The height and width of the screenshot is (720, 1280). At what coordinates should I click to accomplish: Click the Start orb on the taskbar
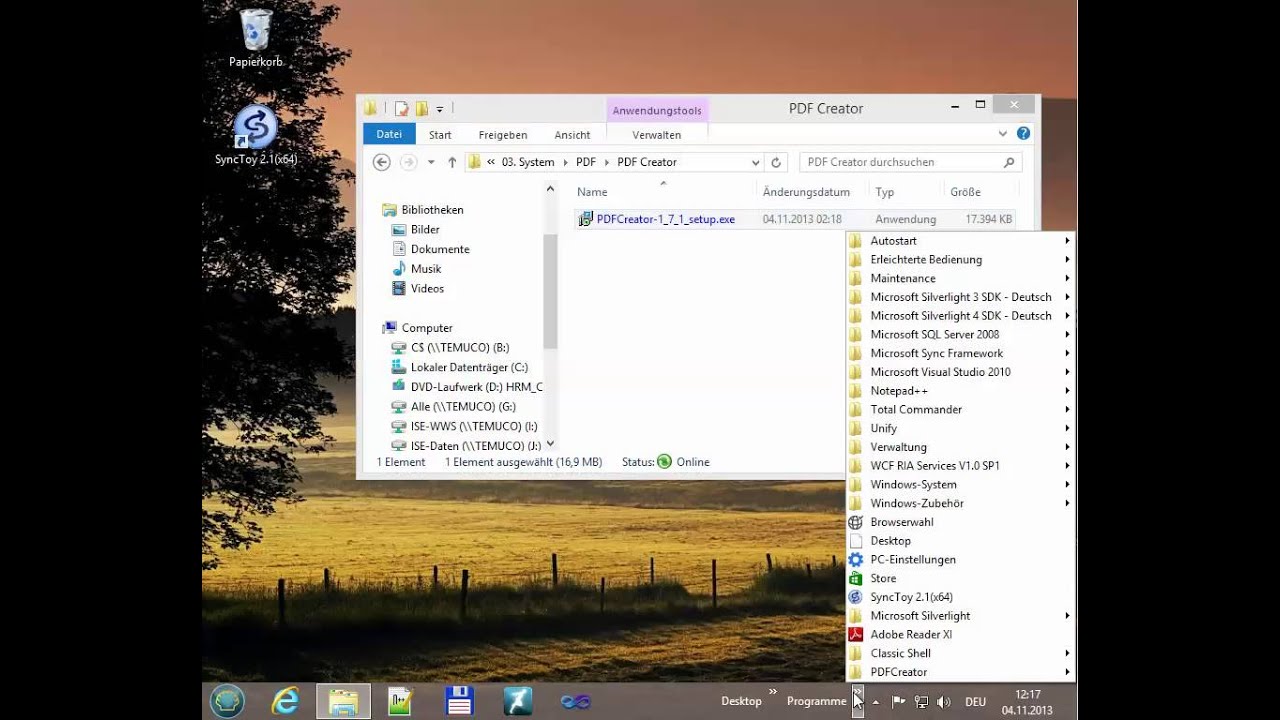[x=227, y=701]
